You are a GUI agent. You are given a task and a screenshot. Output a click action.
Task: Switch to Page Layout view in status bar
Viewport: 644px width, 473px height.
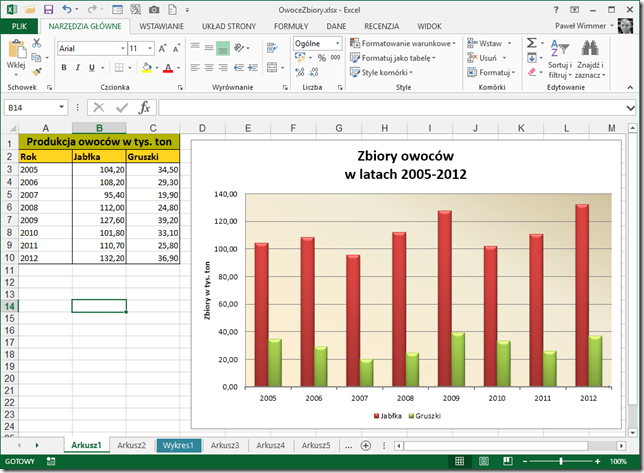click(x=484, y=462)
